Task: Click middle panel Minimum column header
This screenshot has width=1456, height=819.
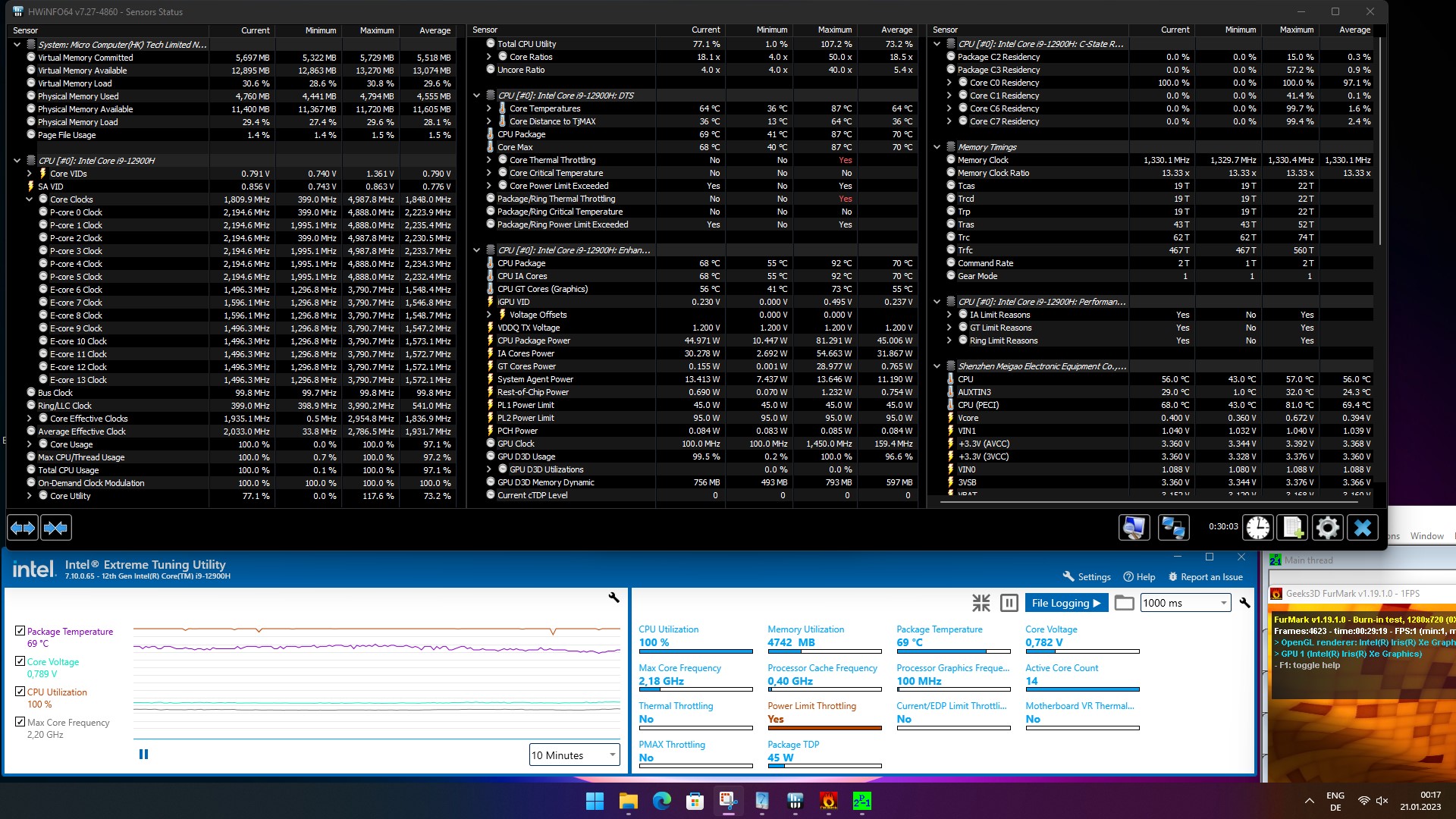Action: click(x=760, y=30)
